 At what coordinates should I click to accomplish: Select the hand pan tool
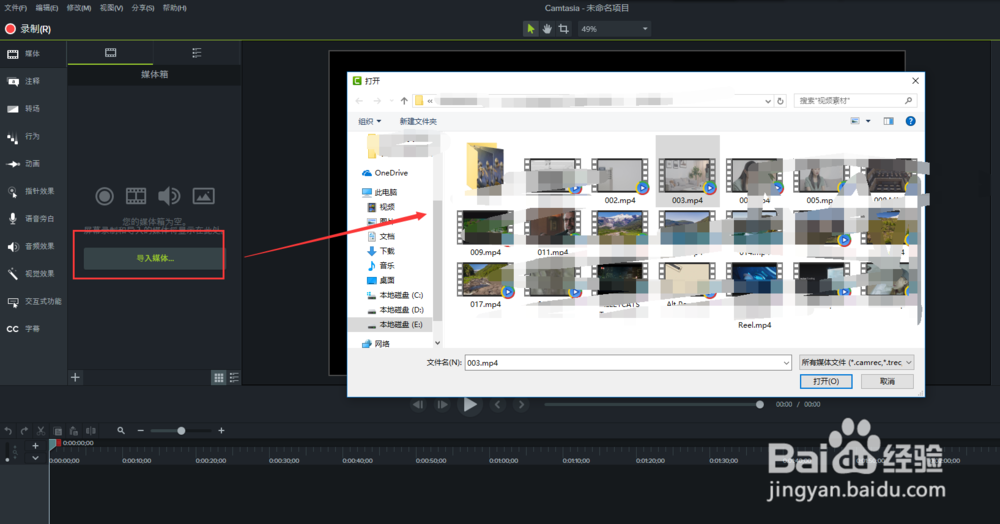click(x=547, y=29)
